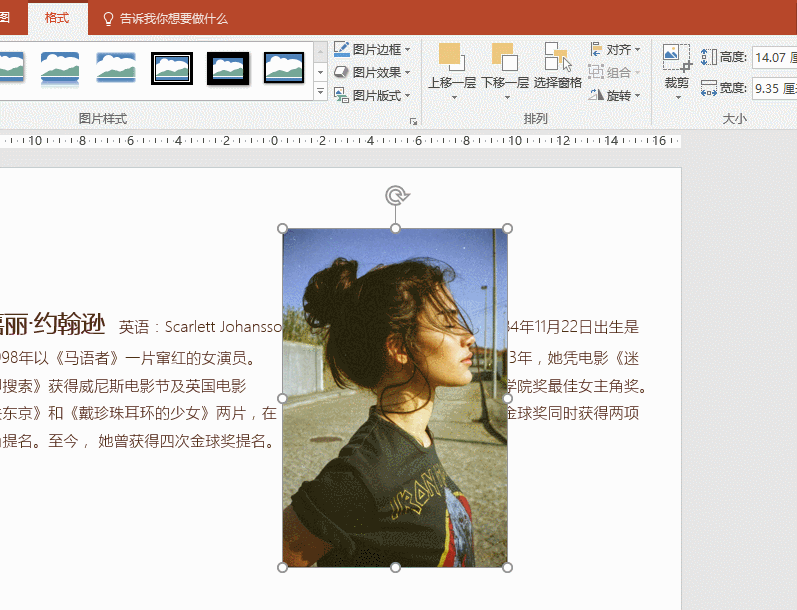Click the rotation handle above the picture
The height and width of the screenshot is (610, 797).
[x=396, y=195]
